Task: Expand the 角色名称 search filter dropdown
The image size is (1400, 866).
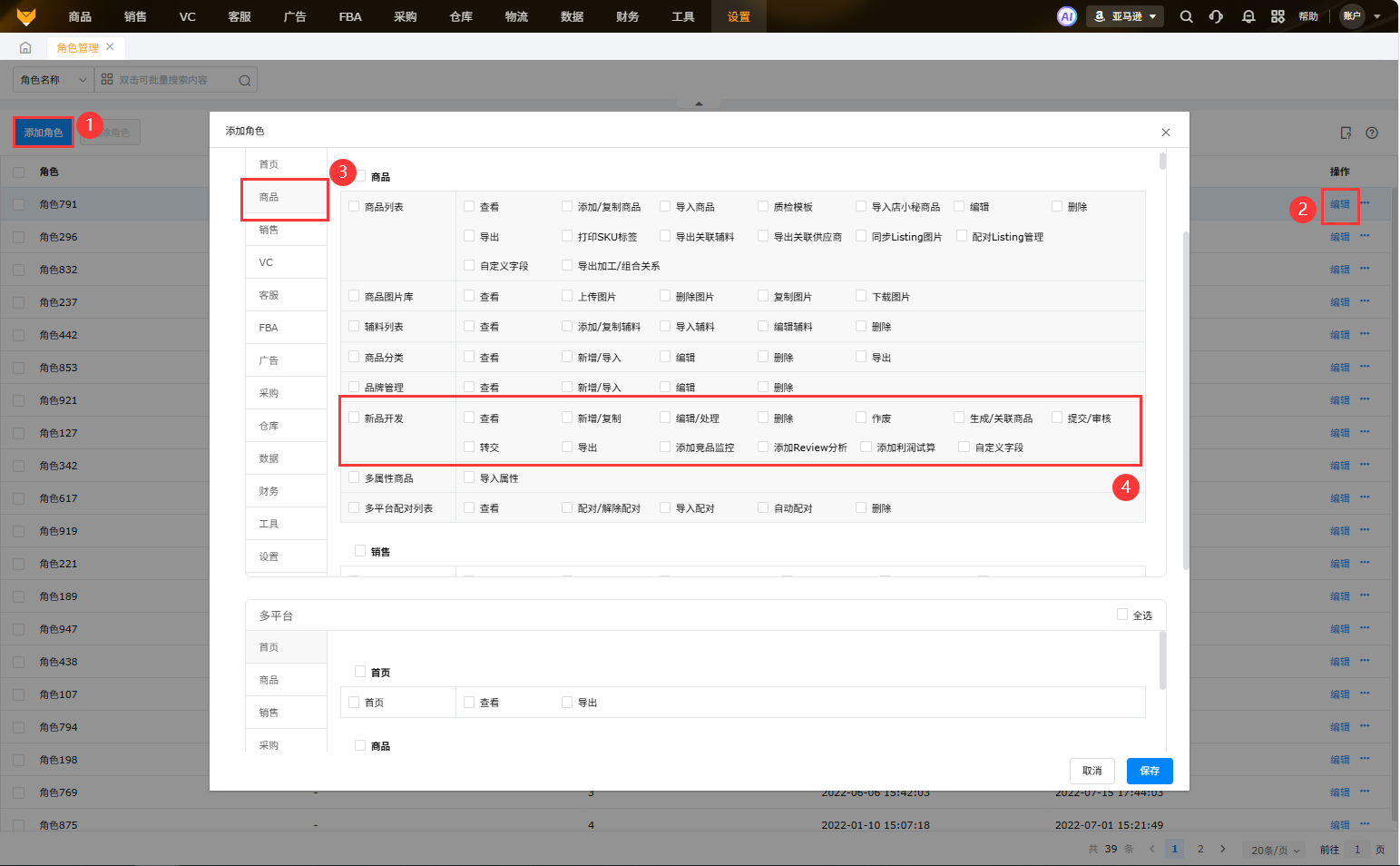Action: [53, 80]
